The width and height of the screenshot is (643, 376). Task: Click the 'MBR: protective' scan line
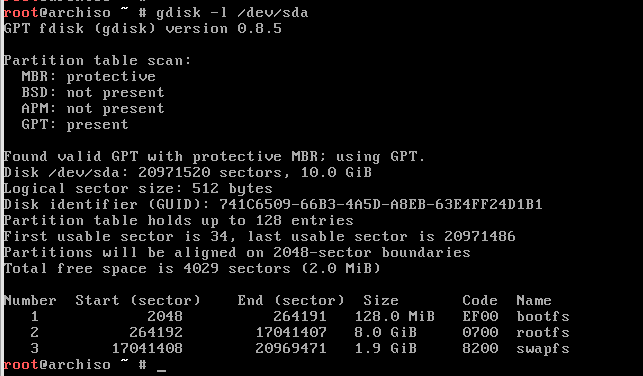pyautogui.click(x=89, y=77)
